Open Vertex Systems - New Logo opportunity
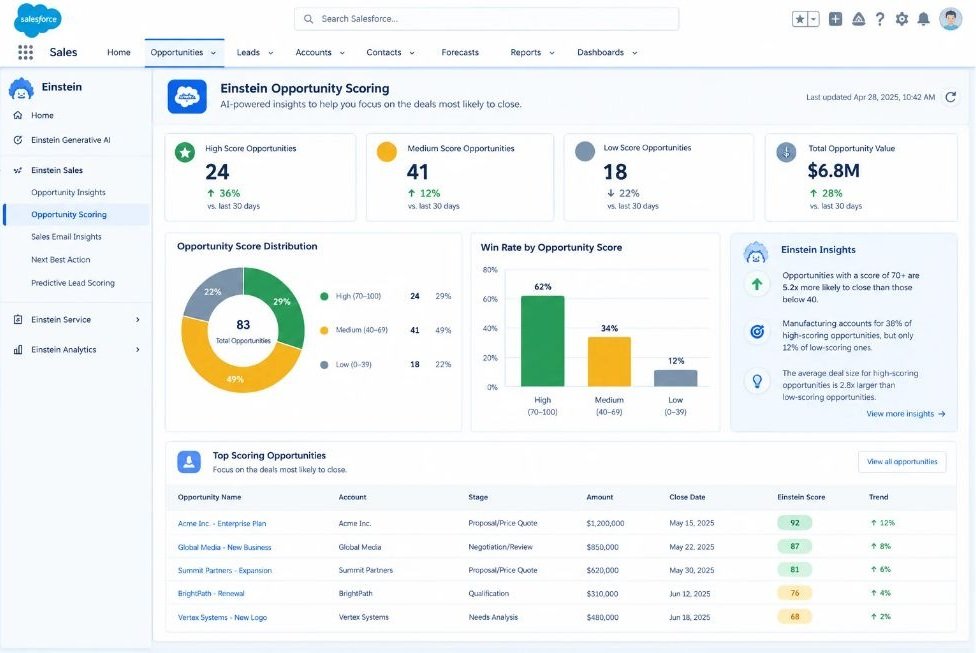976x653 pixels. point(222,618)
